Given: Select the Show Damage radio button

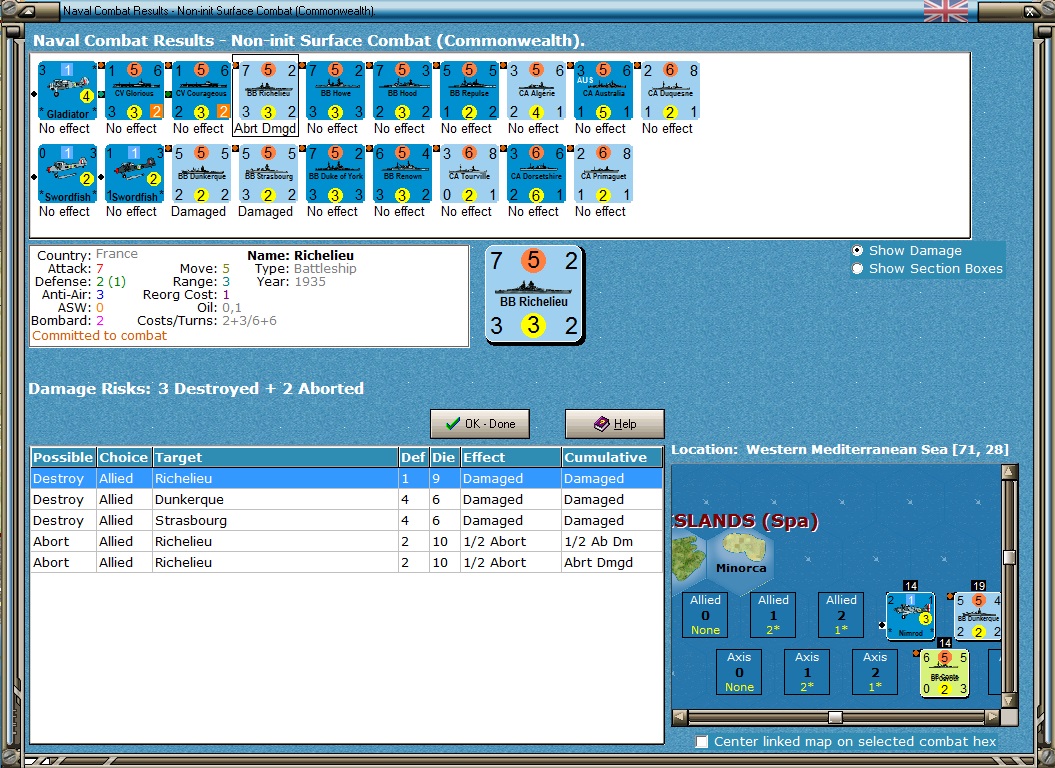Looking at the screenshot, I should (x=857, y=250).
